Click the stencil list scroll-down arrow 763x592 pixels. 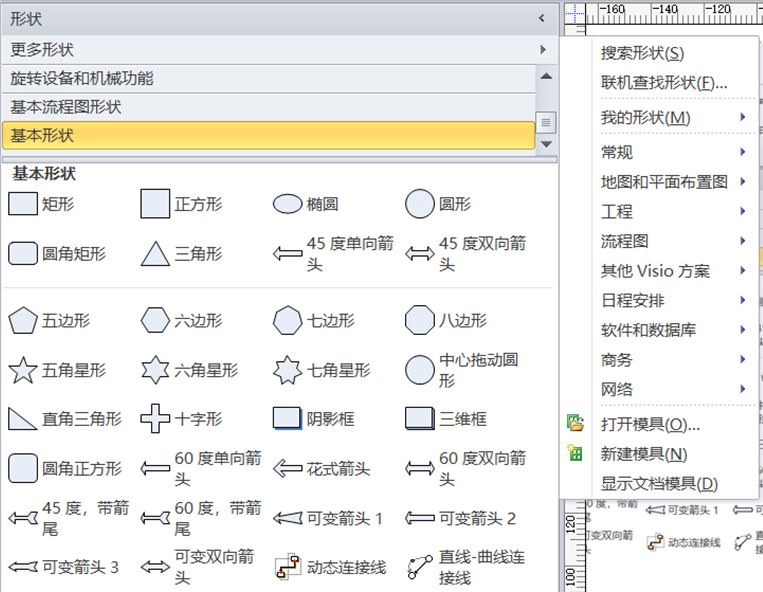click(x=546, y=144)
